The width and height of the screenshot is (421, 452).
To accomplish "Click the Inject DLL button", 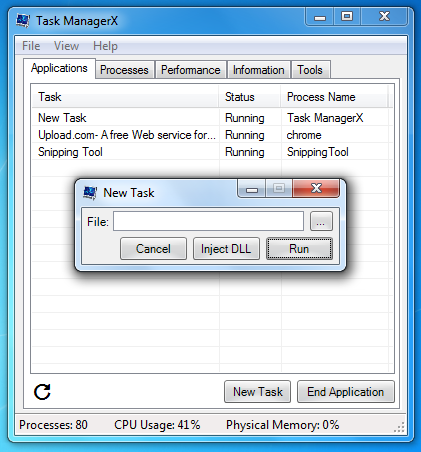I will pyautogui.click(x=226, y=249).
